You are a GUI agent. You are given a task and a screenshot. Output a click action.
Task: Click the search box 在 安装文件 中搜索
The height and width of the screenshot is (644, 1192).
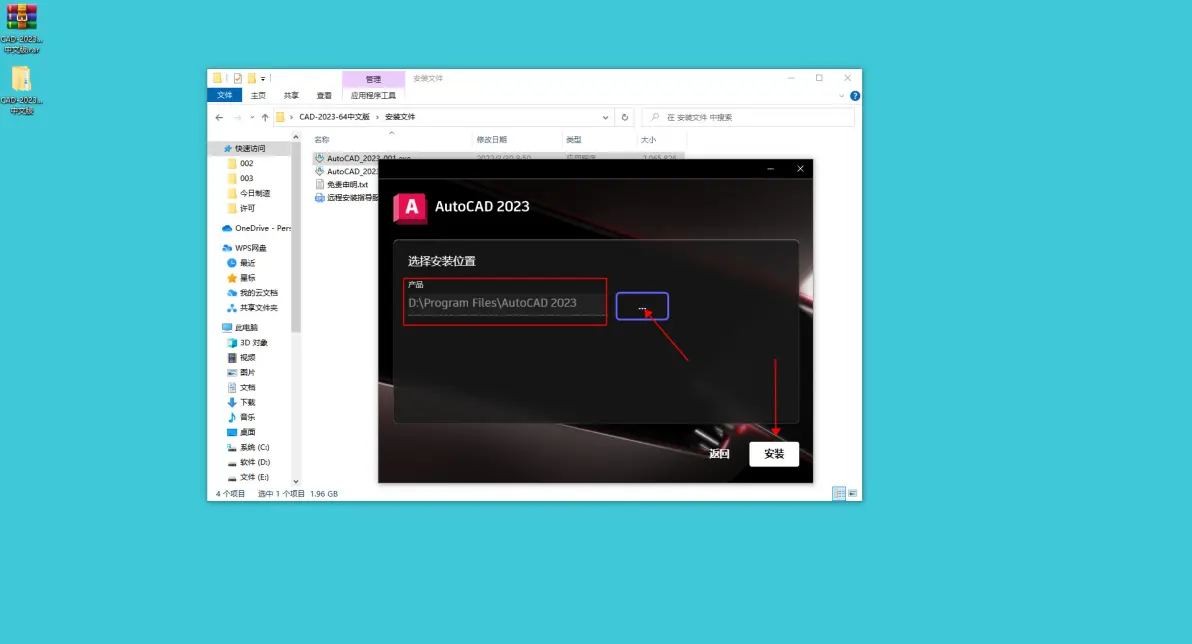pyautogui.click(x=749, y=117)
